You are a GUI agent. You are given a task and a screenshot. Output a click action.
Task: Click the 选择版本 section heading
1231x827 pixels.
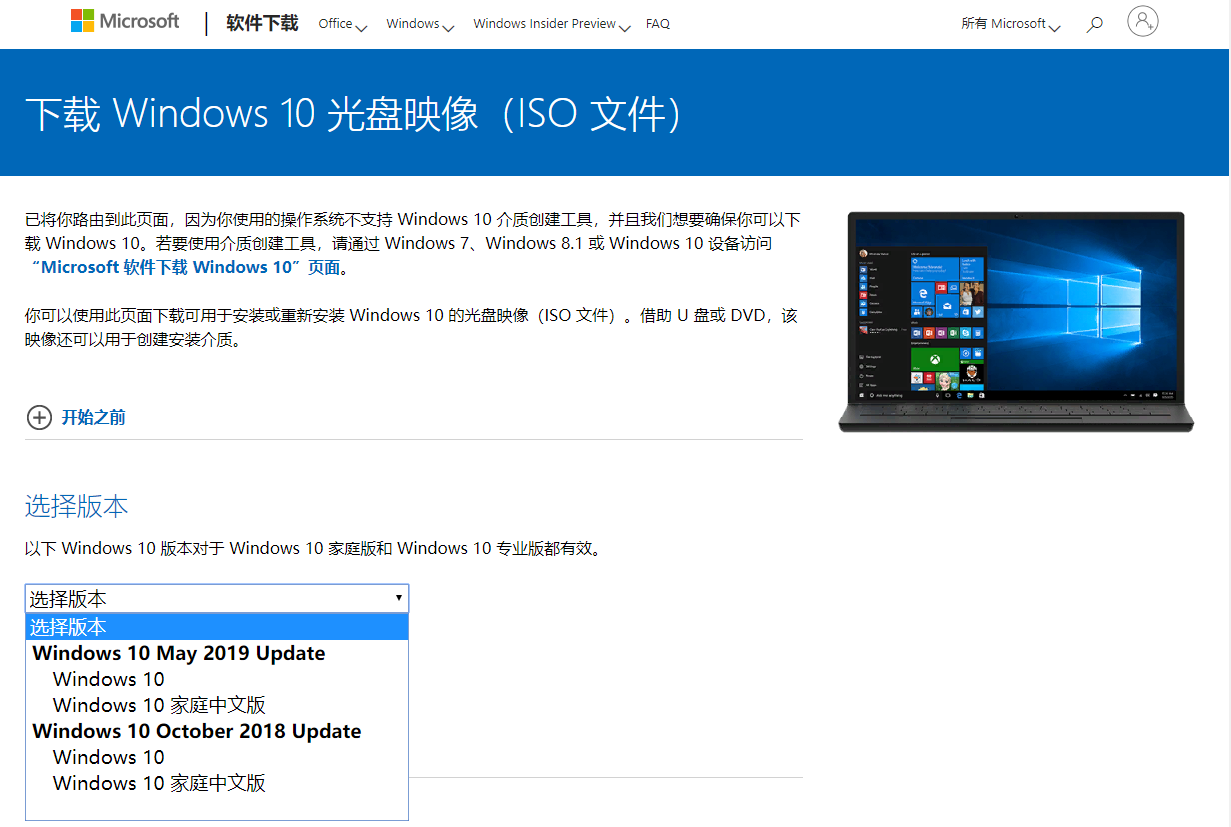[x=76, y=506]
